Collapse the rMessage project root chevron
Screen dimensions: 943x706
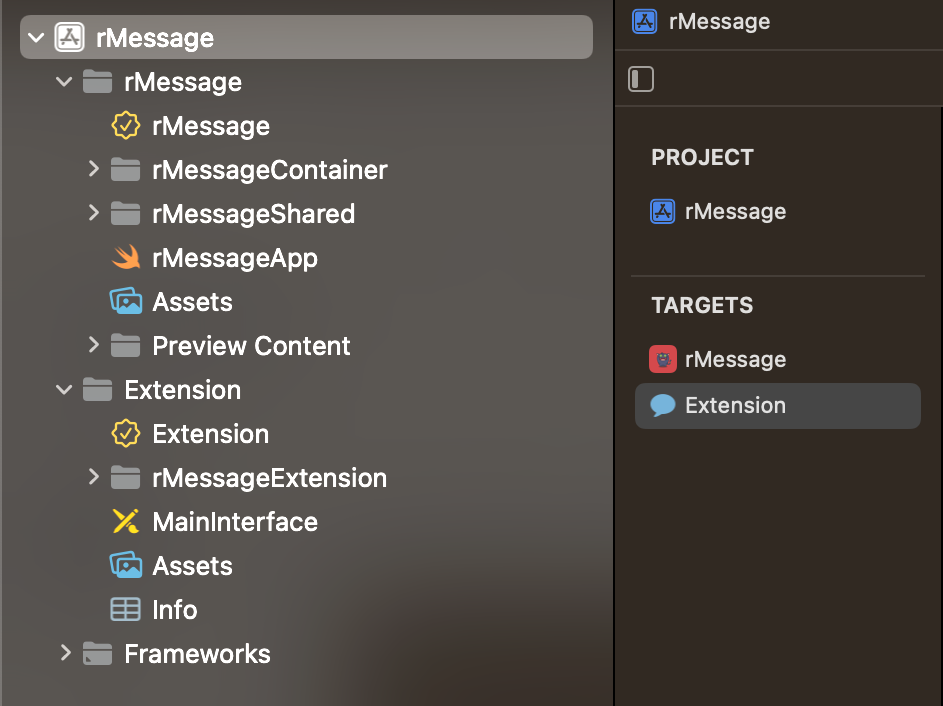tap(37, 38)
